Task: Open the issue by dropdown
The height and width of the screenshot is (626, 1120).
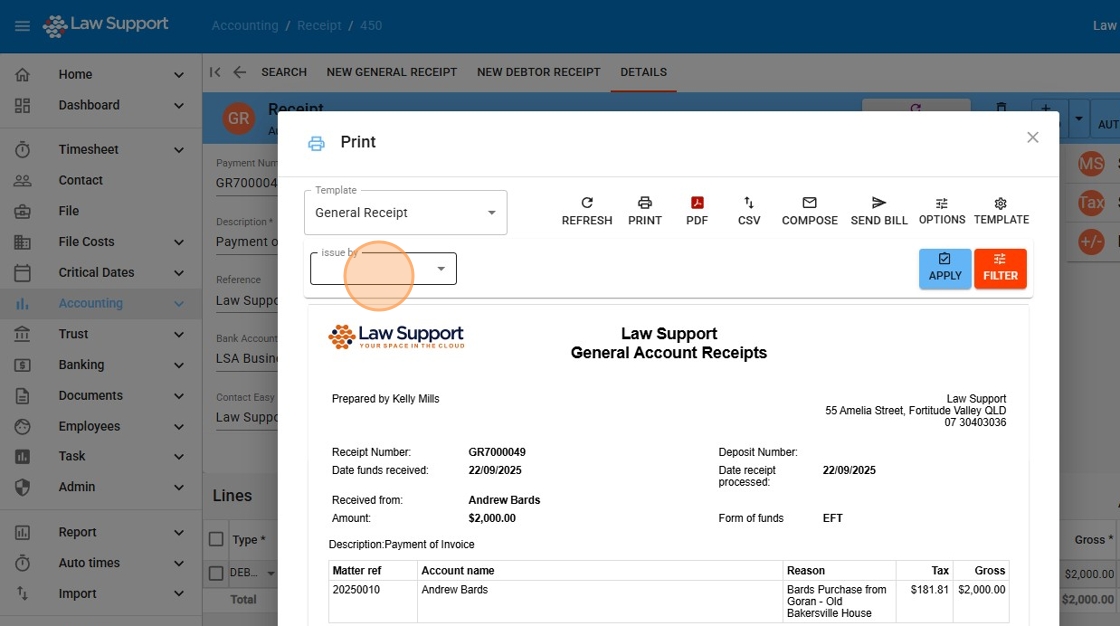Action: 383,269
